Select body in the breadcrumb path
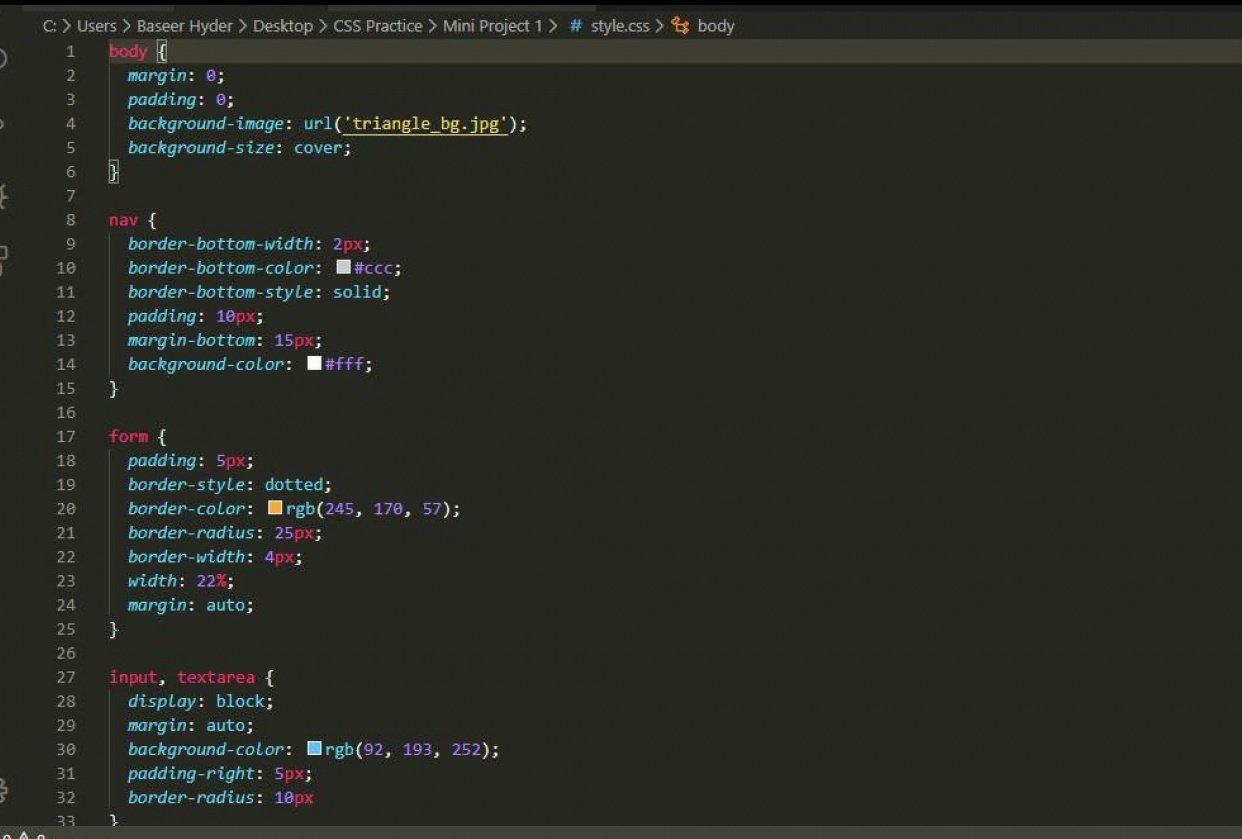The image size is (1242, 839). [x=714, y=26]
